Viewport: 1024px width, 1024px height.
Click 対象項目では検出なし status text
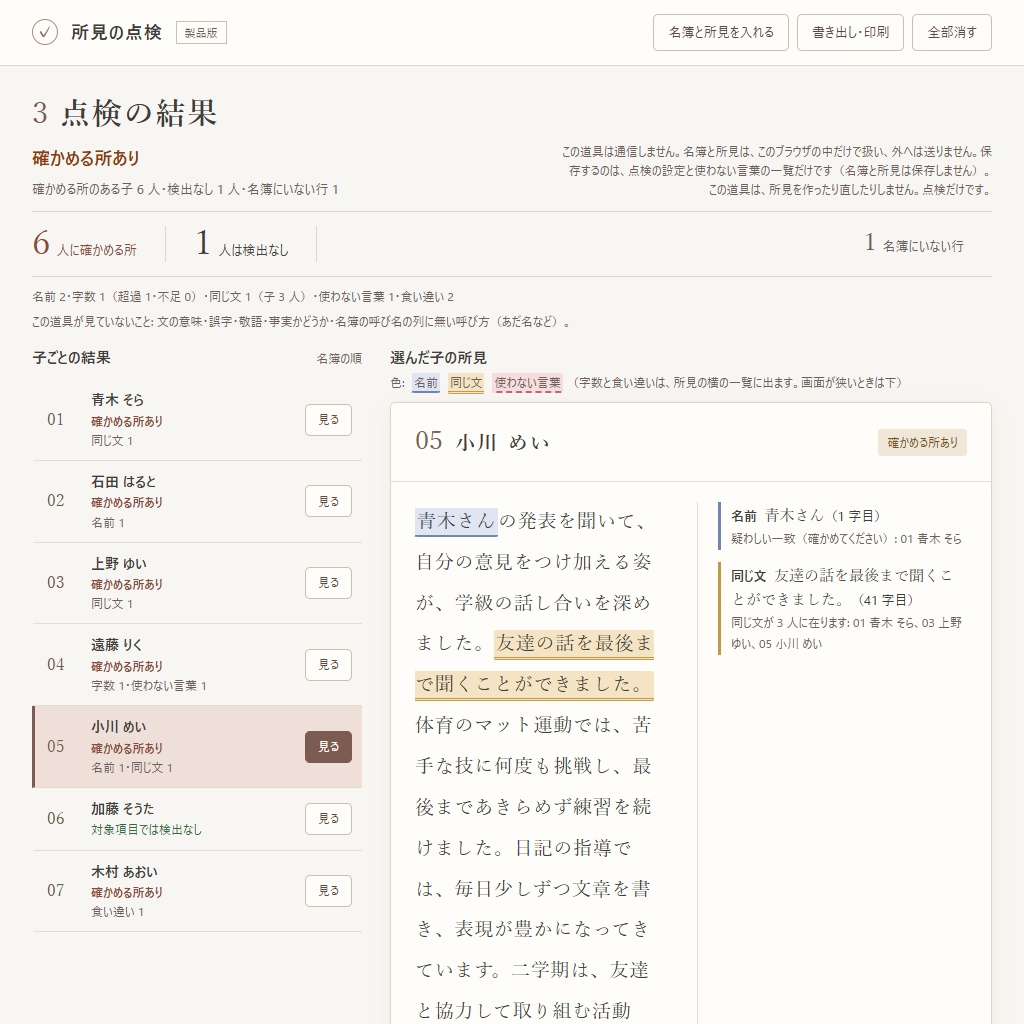[x=146, y=830]
